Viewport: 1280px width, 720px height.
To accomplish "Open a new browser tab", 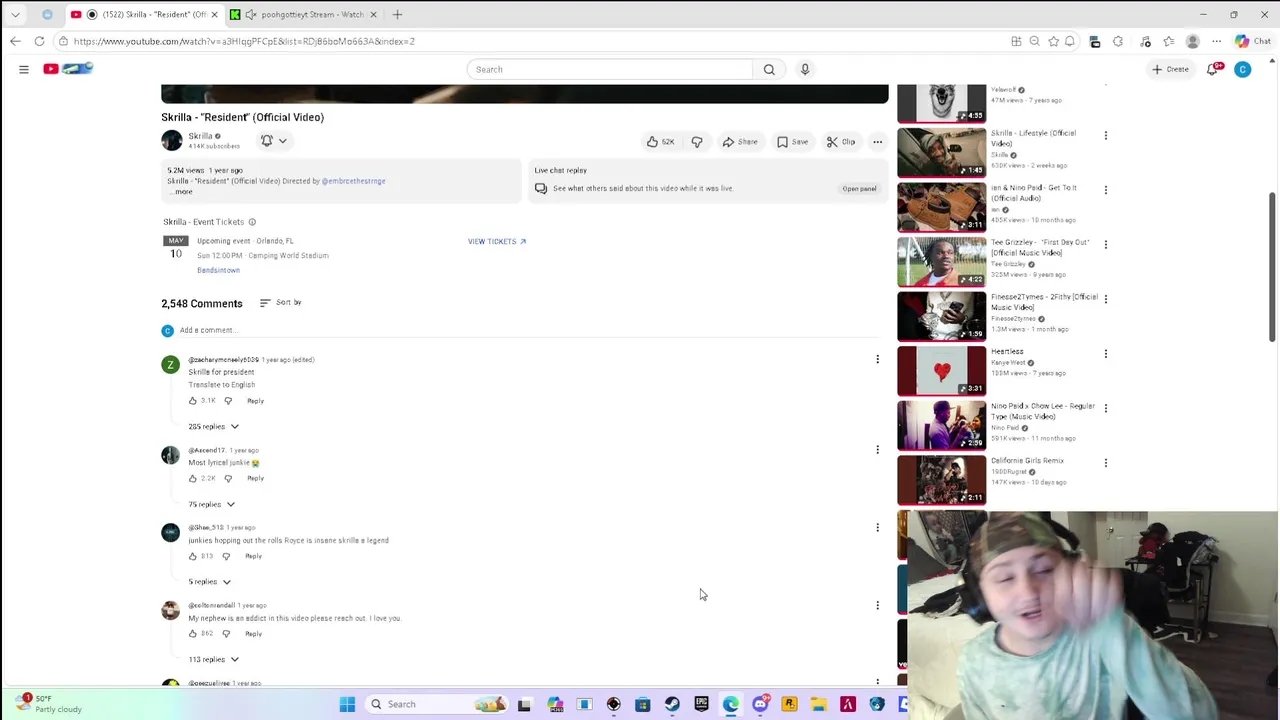I will (397, 14).
